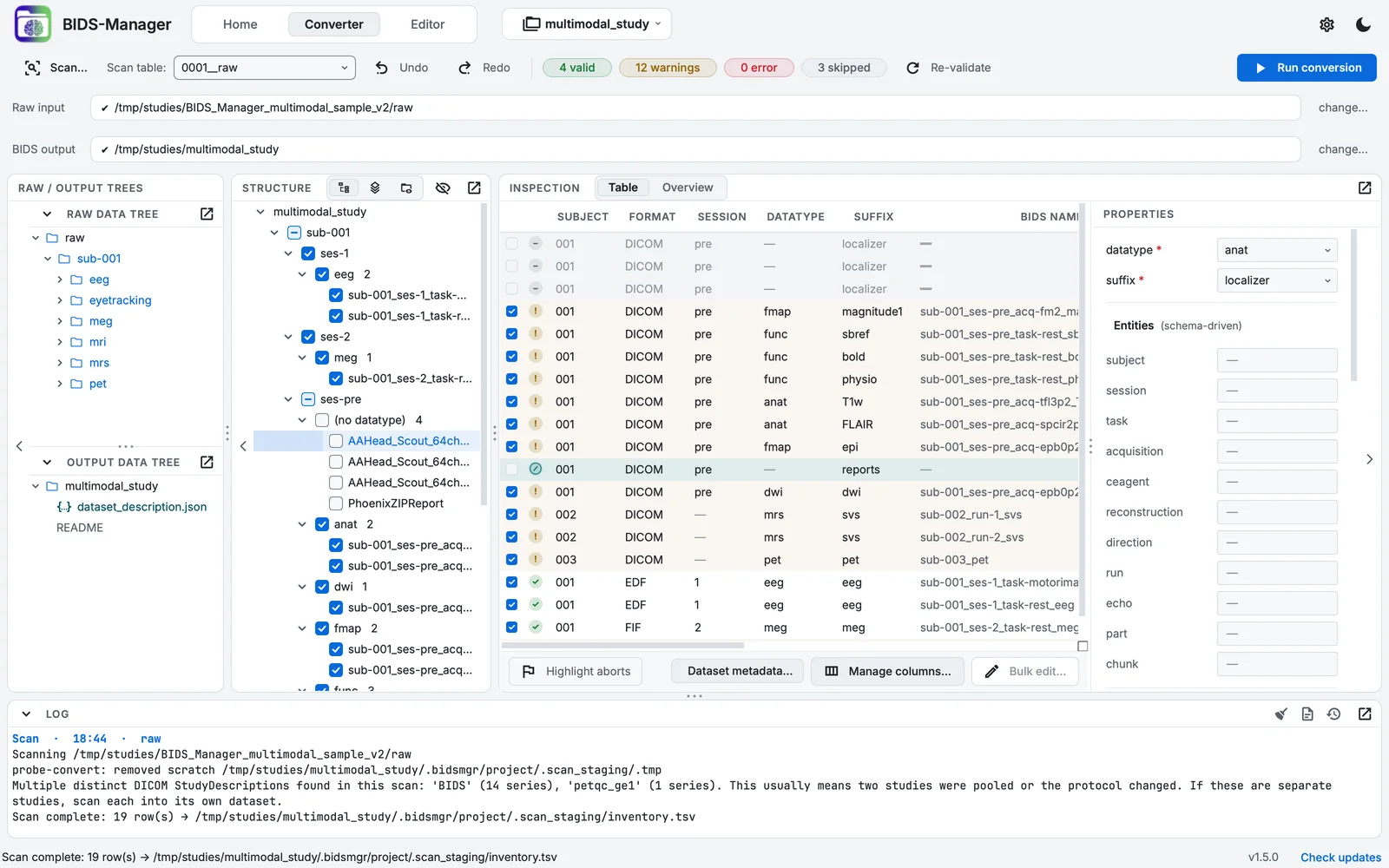Switch to the Editor tab
1389x868 pixels.
click(427, 24)
